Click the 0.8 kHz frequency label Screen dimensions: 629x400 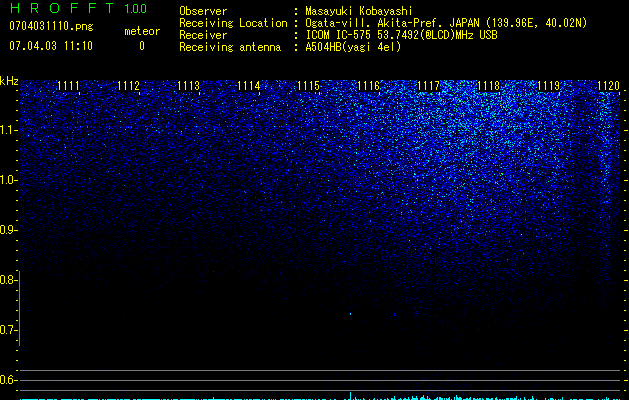(x=8, y=280)
